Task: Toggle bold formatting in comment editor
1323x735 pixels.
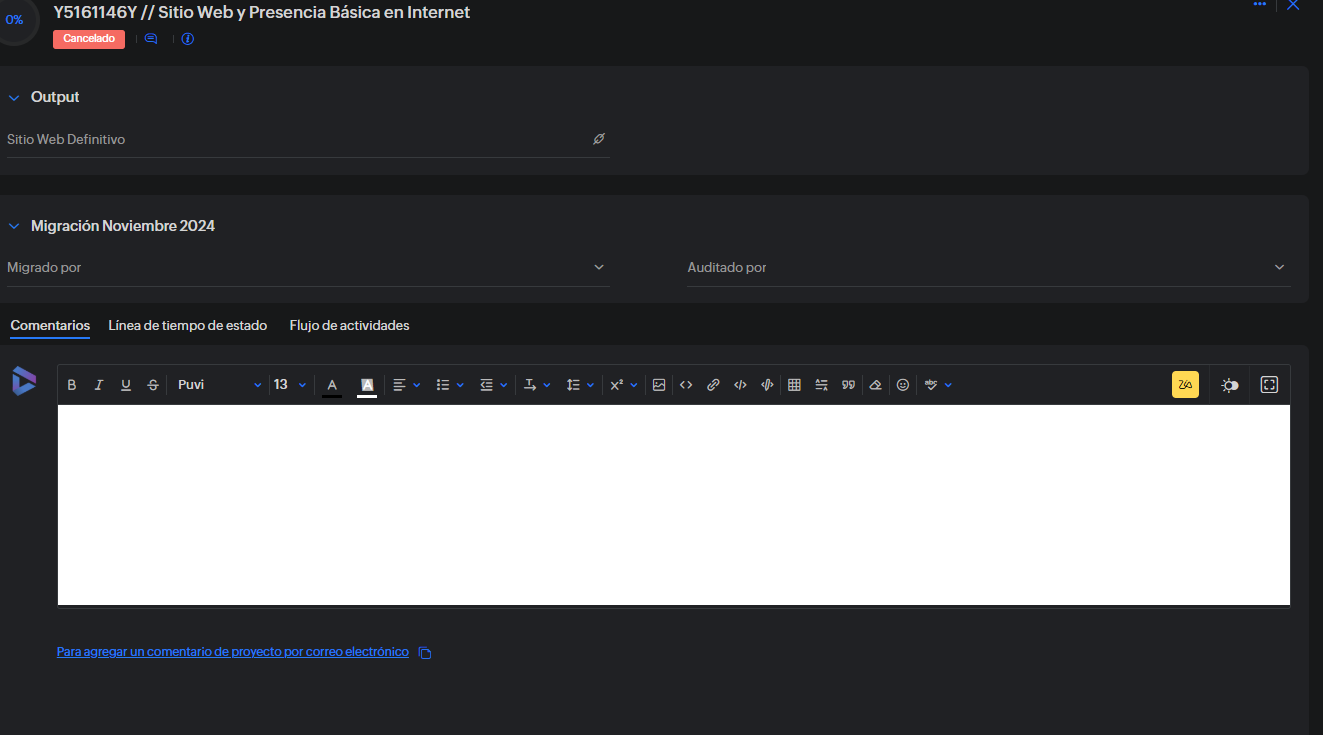Action: coord(72,385)
